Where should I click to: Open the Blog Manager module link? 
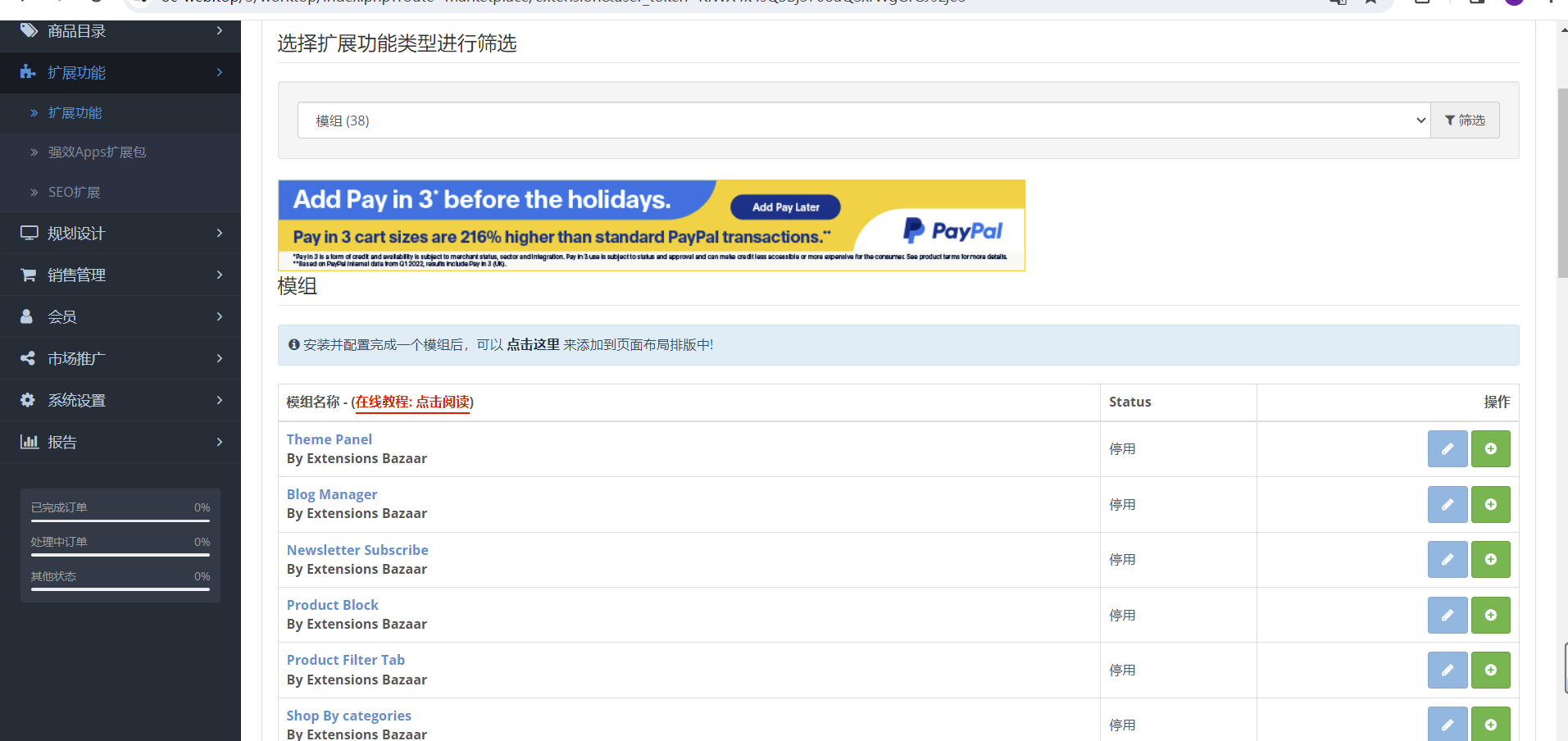point(332,494)
